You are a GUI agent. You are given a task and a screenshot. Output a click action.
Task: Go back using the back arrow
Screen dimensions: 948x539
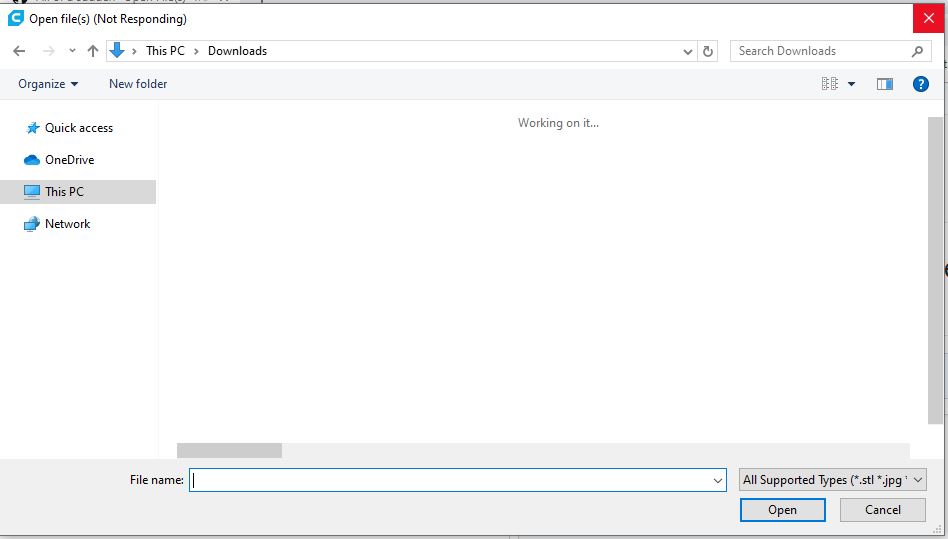pyautogui.click(x=19, y=51)
